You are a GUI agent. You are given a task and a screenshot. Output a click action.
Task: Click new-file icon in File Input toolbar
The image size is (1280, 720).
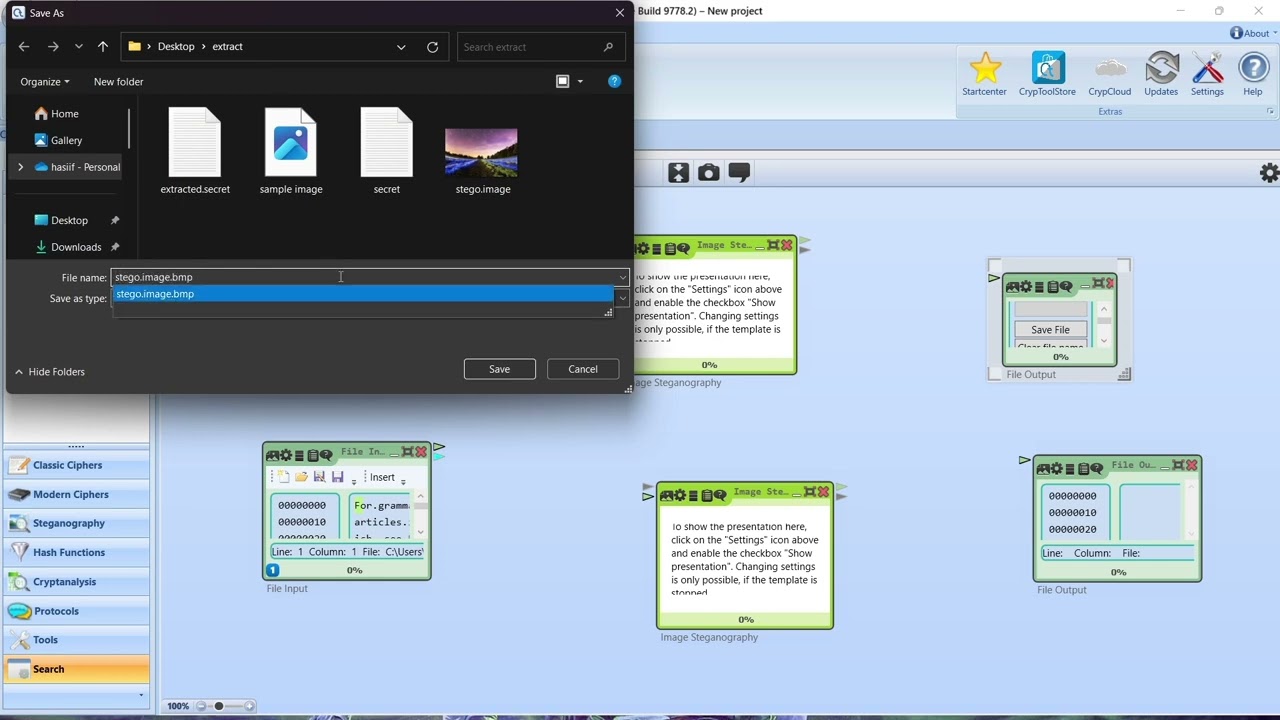click(x=283, y=477)
